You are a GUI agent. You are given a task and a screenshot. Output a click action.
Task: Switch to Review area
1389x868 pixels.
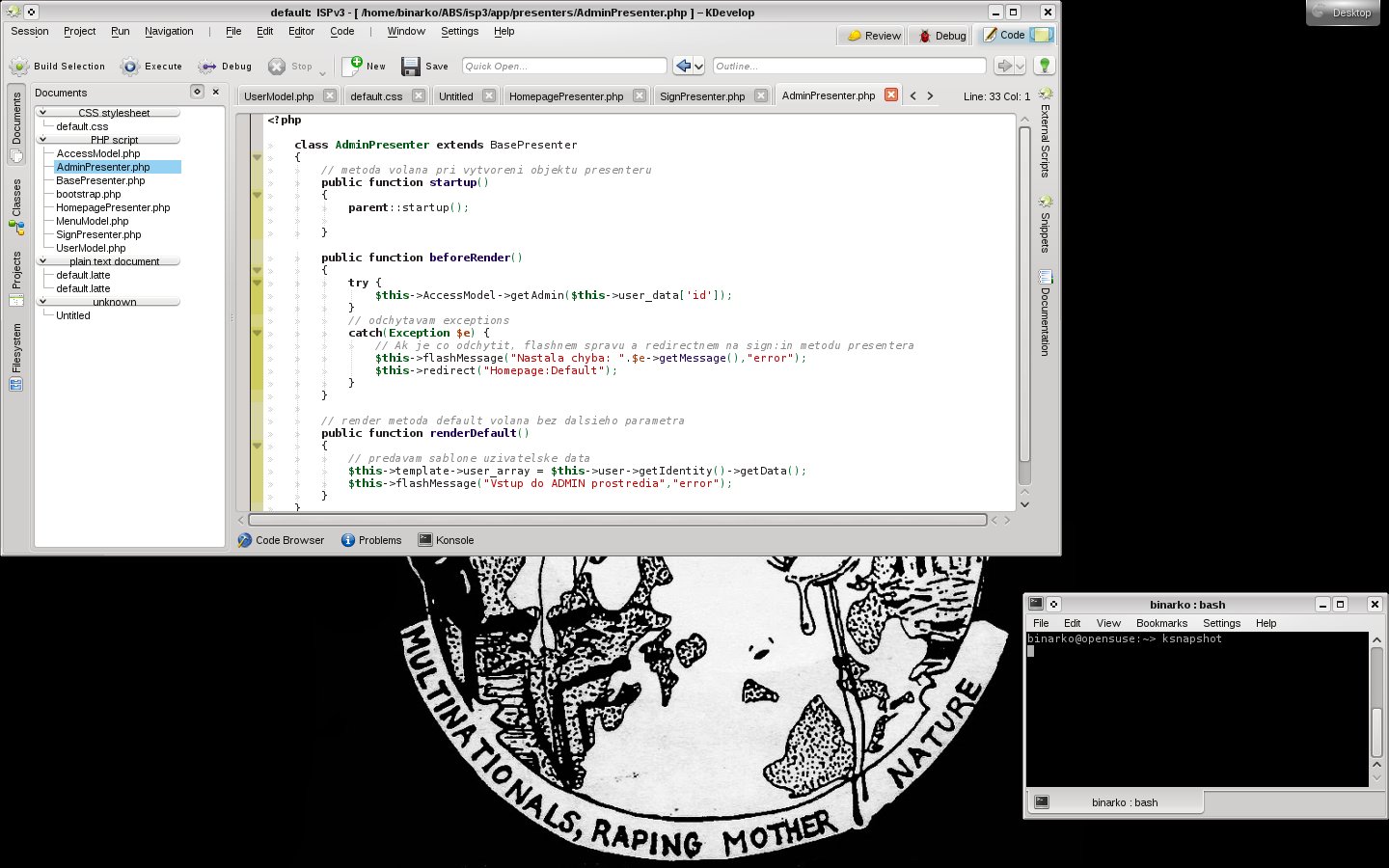(874, 36)
